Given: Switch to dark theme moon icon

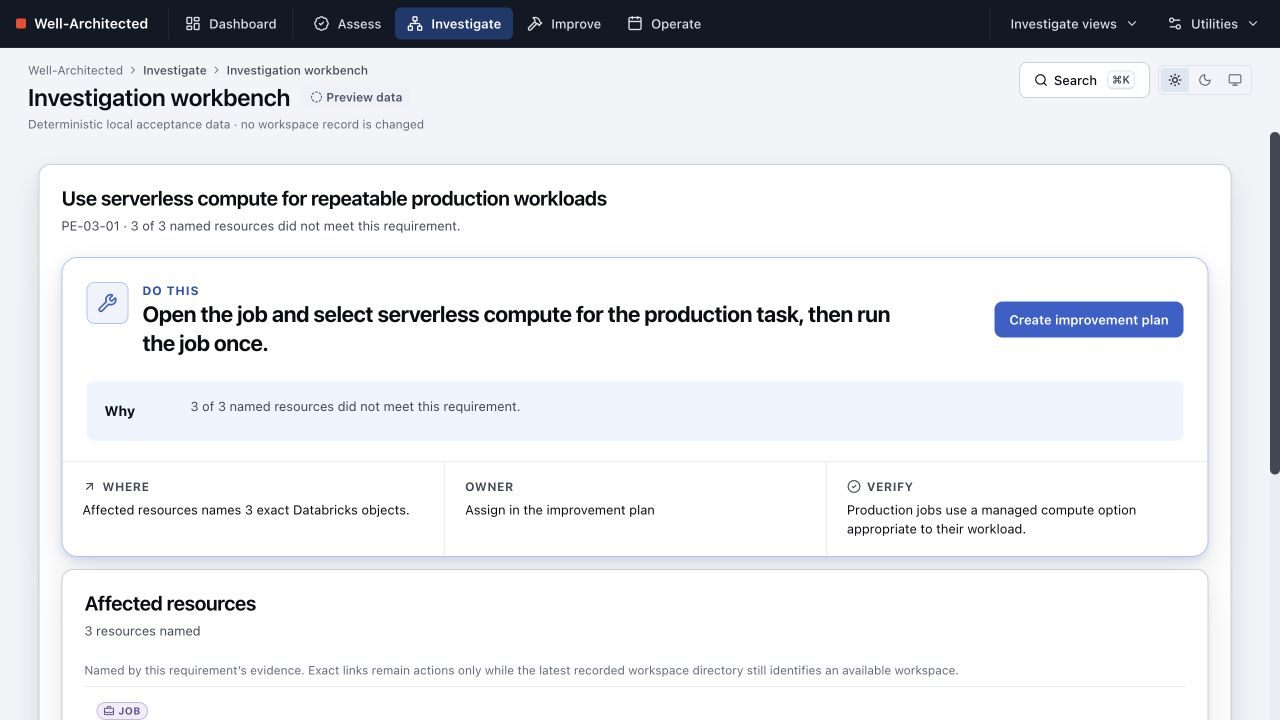Looking at the screenshot, I should 1205,80.
